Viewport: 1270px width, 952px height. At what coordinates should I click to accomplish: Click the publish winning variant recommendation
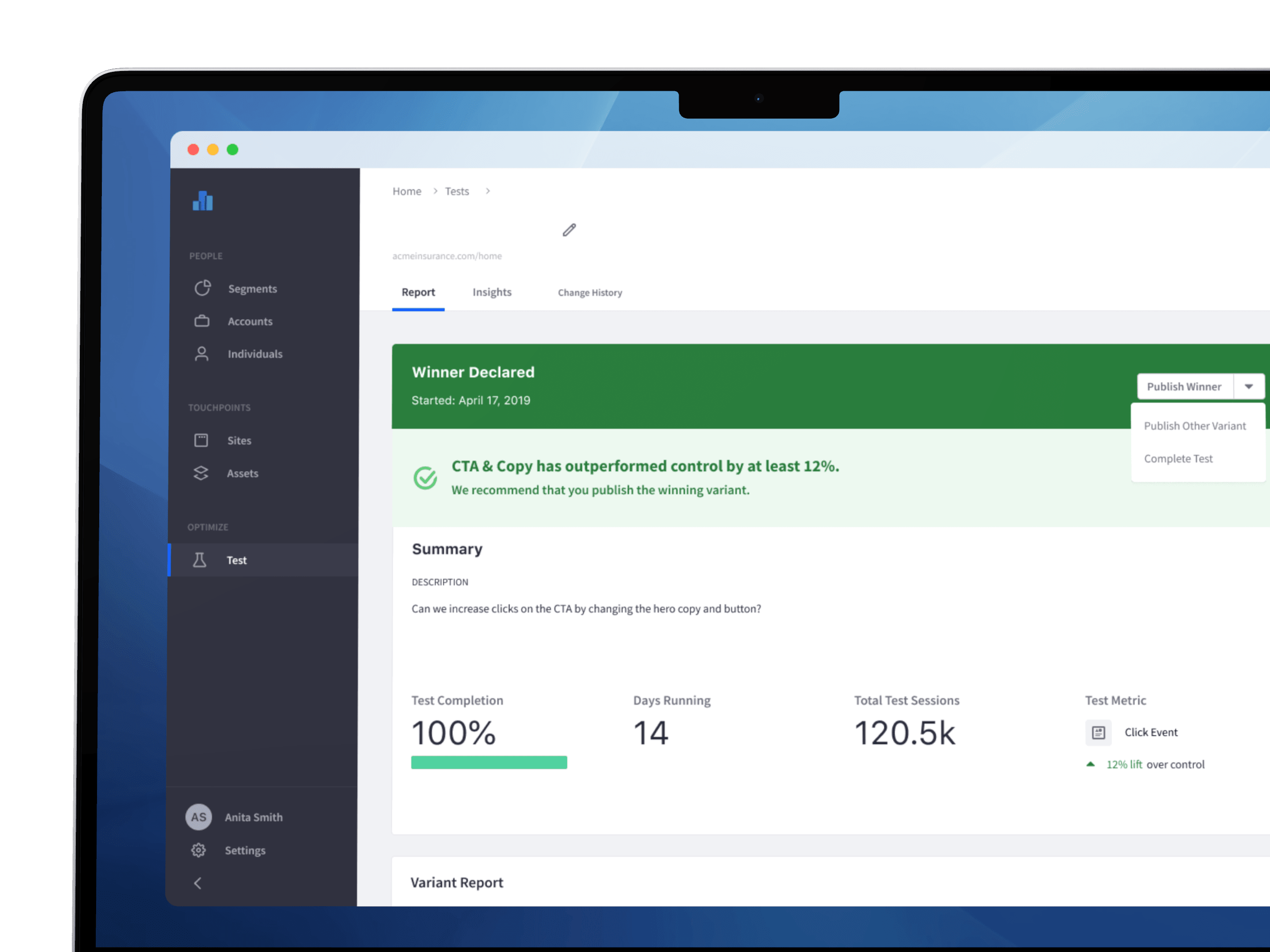(600, 490)
